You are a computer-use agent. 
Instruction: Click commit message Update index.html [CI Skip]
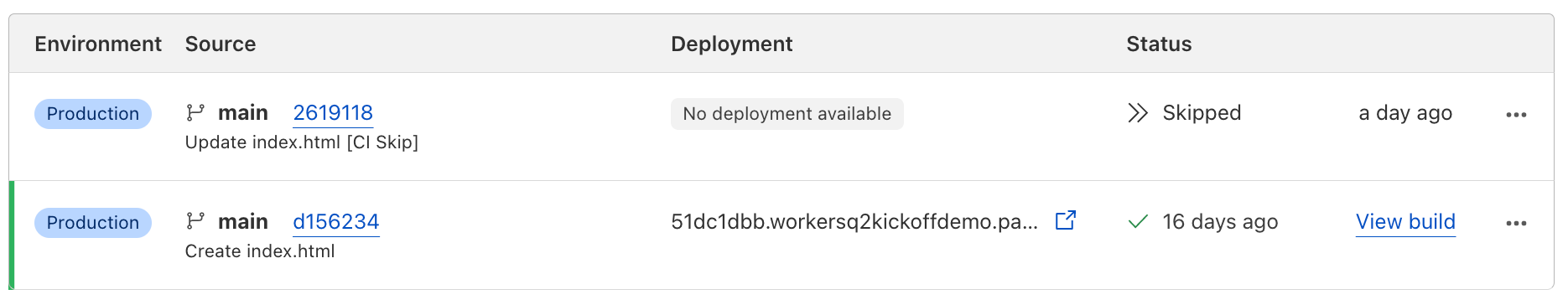click(x=302, y=142)
